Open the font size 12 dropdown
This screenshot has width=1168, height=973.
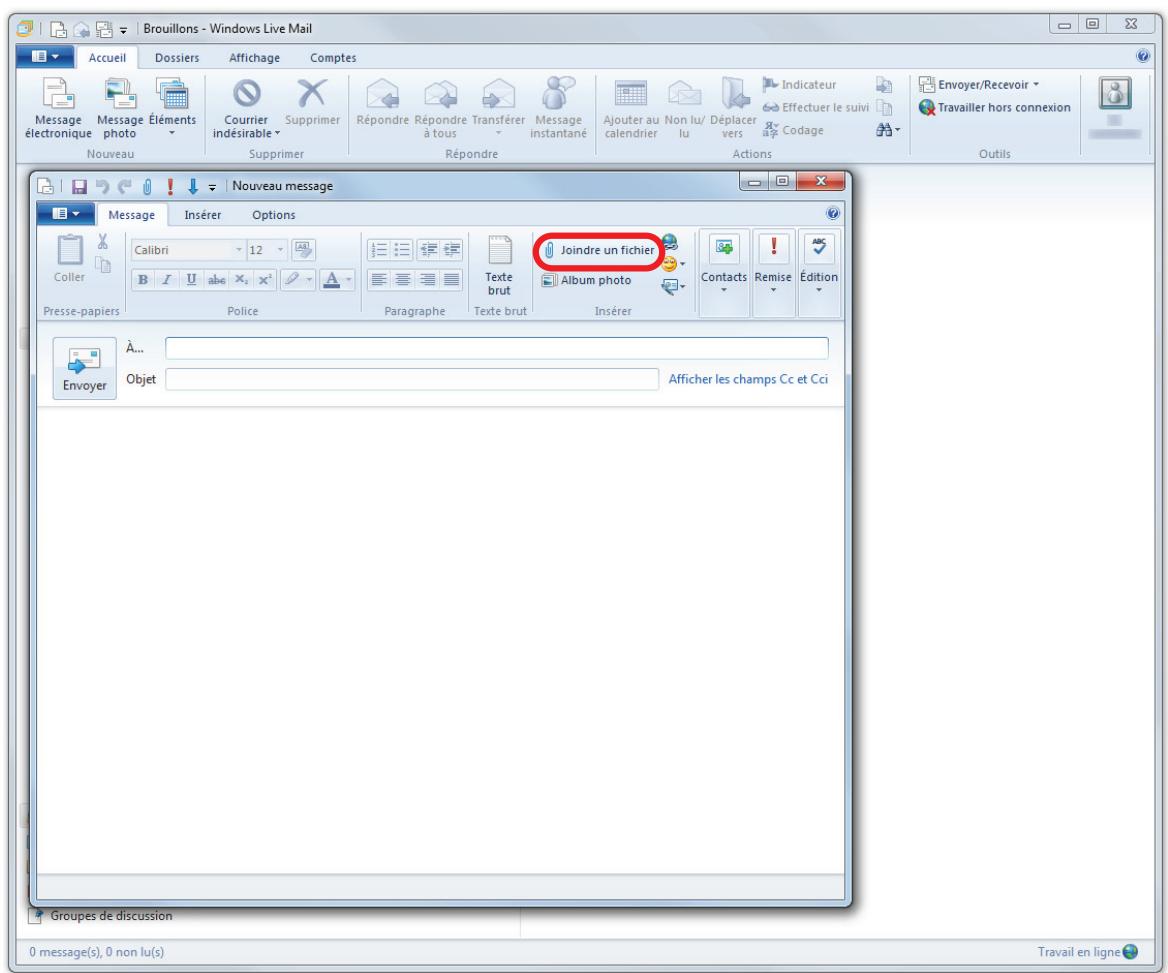[x=280, y=250]
